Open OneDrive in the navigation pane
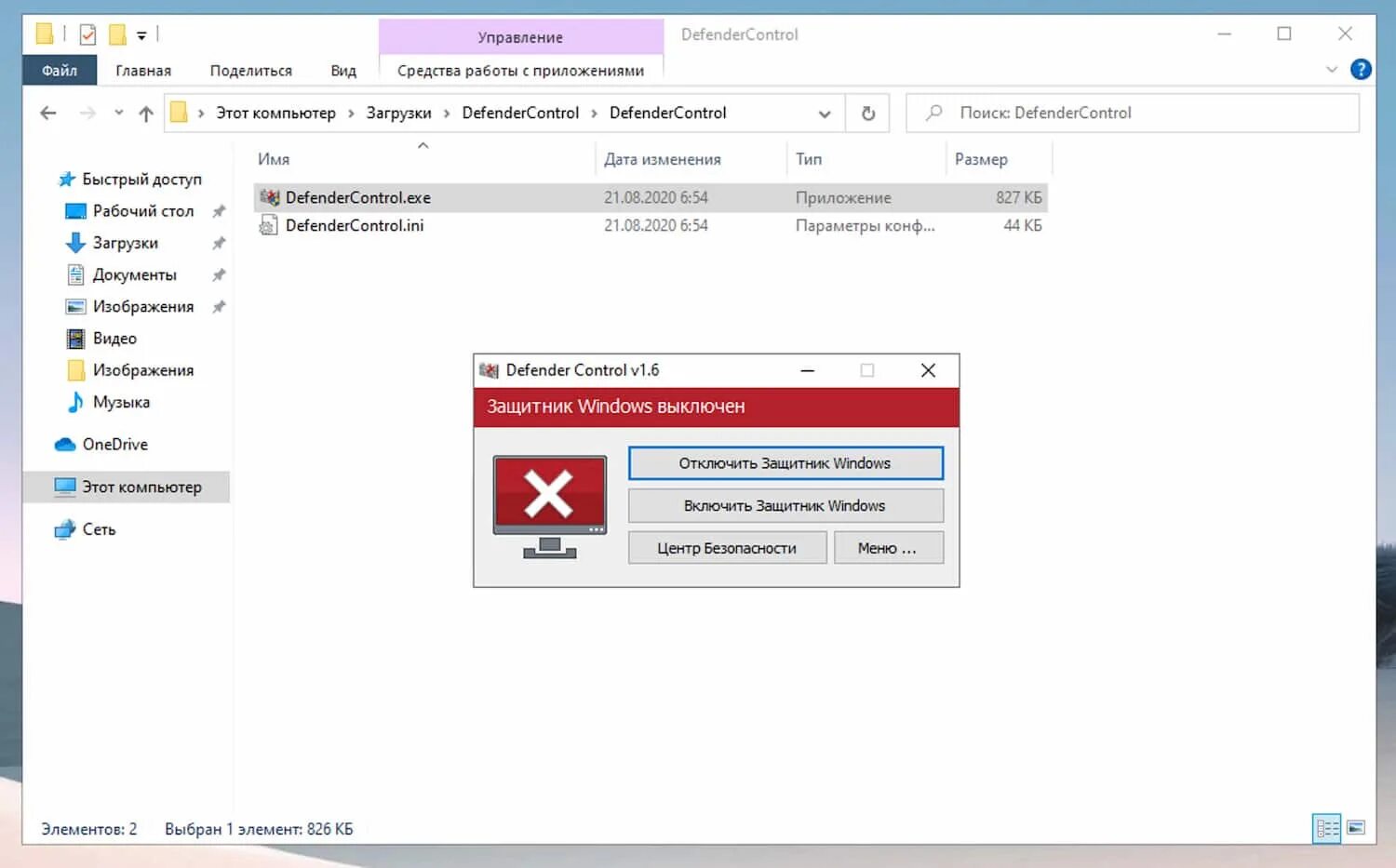Viewport: 1396px width, 868px height. click(x=114, y=445)
